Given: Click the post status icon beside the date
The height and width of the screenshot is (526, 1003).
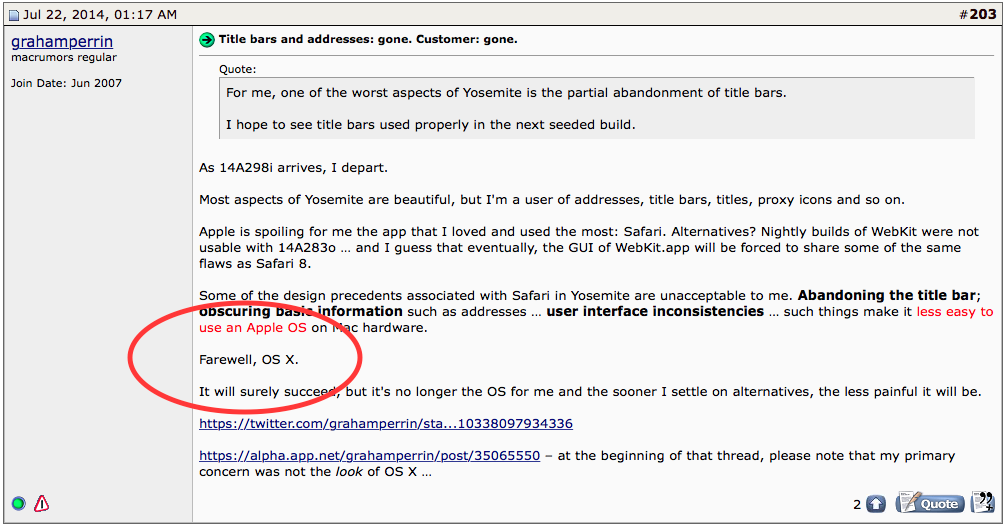Looking at the screenshot, I should pyautogui.click(x=13, y=15).
